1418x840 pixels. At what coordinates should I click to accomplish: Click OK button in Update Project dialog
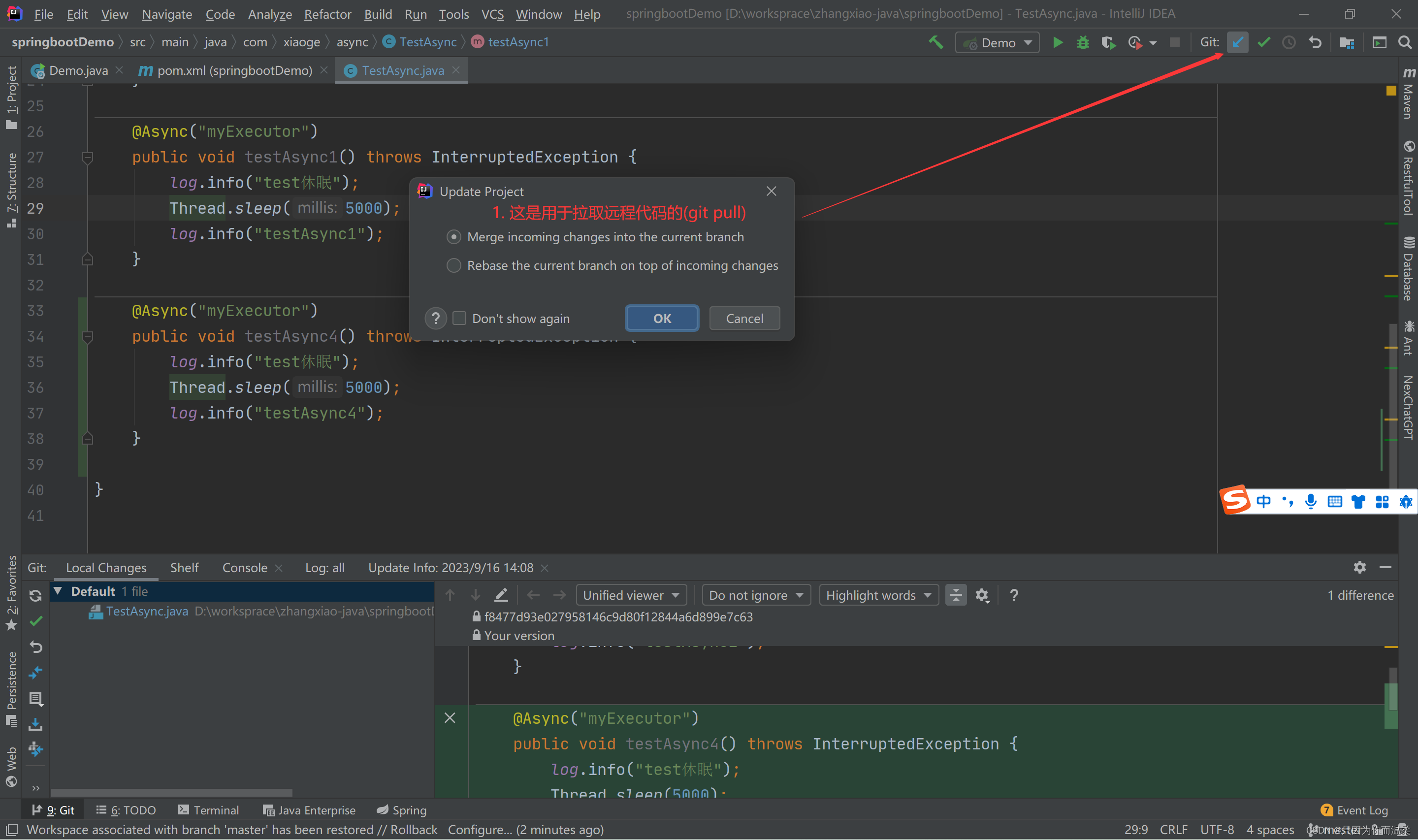pyautogui.click(x=662, y=318)
